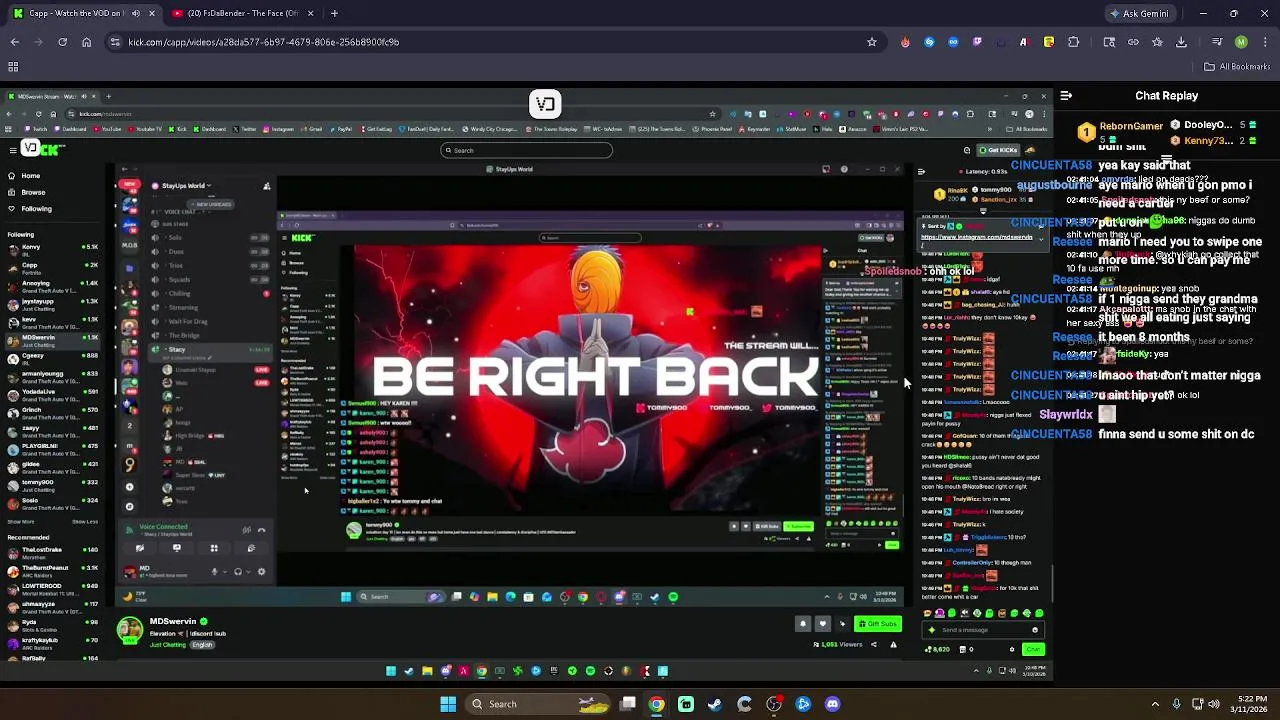Screen dimensions: 1280x720
Task: Open the Twitch extension icon
Action: (x=977, y=42)
